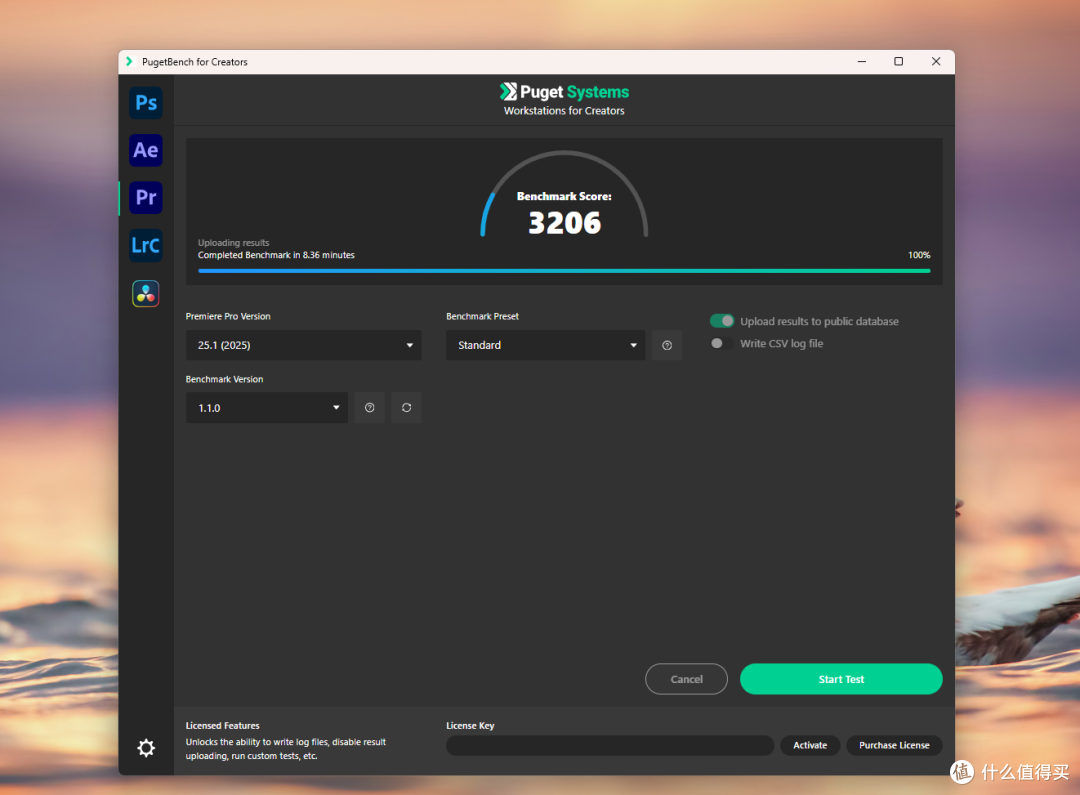The width and height of the screenshot is (1080, 795).
Task: Click the 'Uploading results' status text
Action: click(x=233, y=242)
